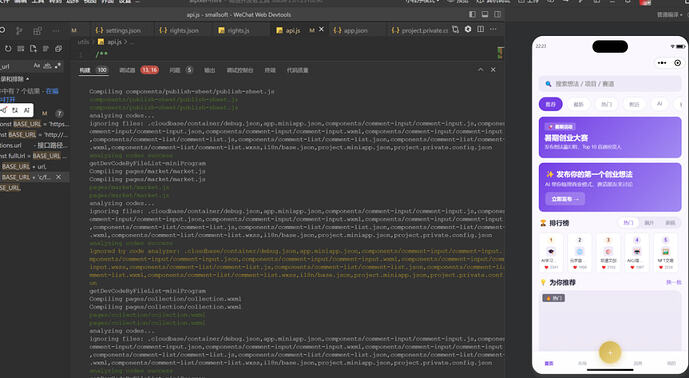Click the blue open-in-editor link

tap(52, 91)
